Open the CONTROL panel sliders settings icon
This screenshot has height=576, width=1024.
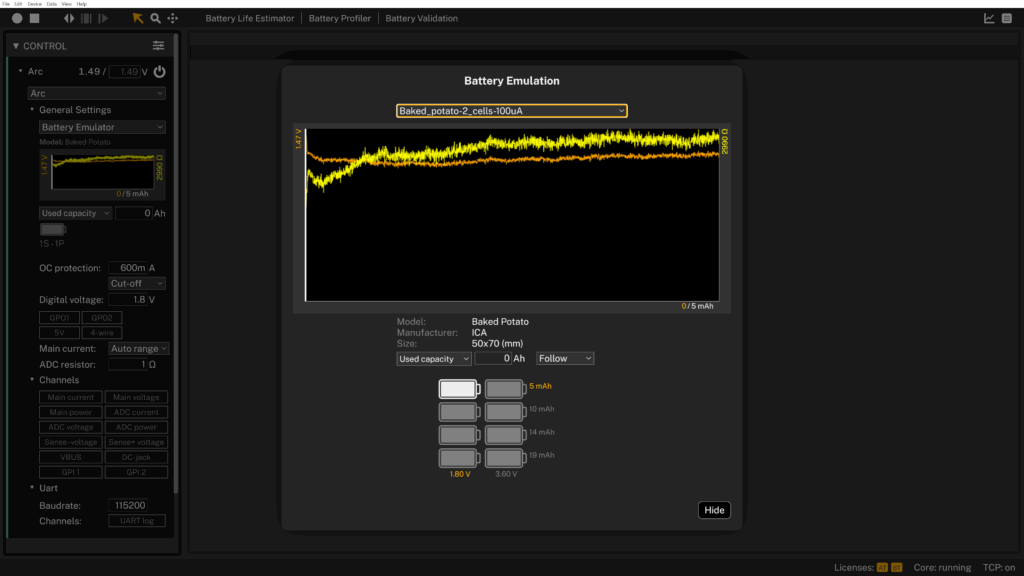pyautogui.click(x=158, y=46)
